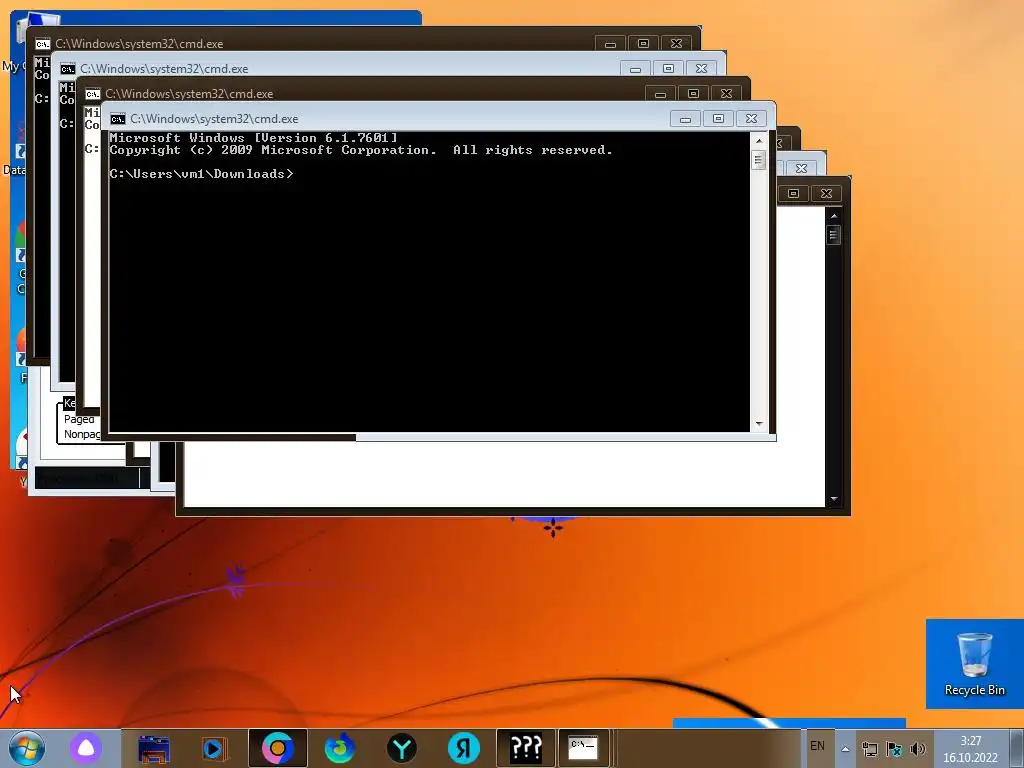The height and width of the screenshot is (768, 1024).
Task: Click front cmd scrollbar down arrow
Action: click(x=758, y=424)
